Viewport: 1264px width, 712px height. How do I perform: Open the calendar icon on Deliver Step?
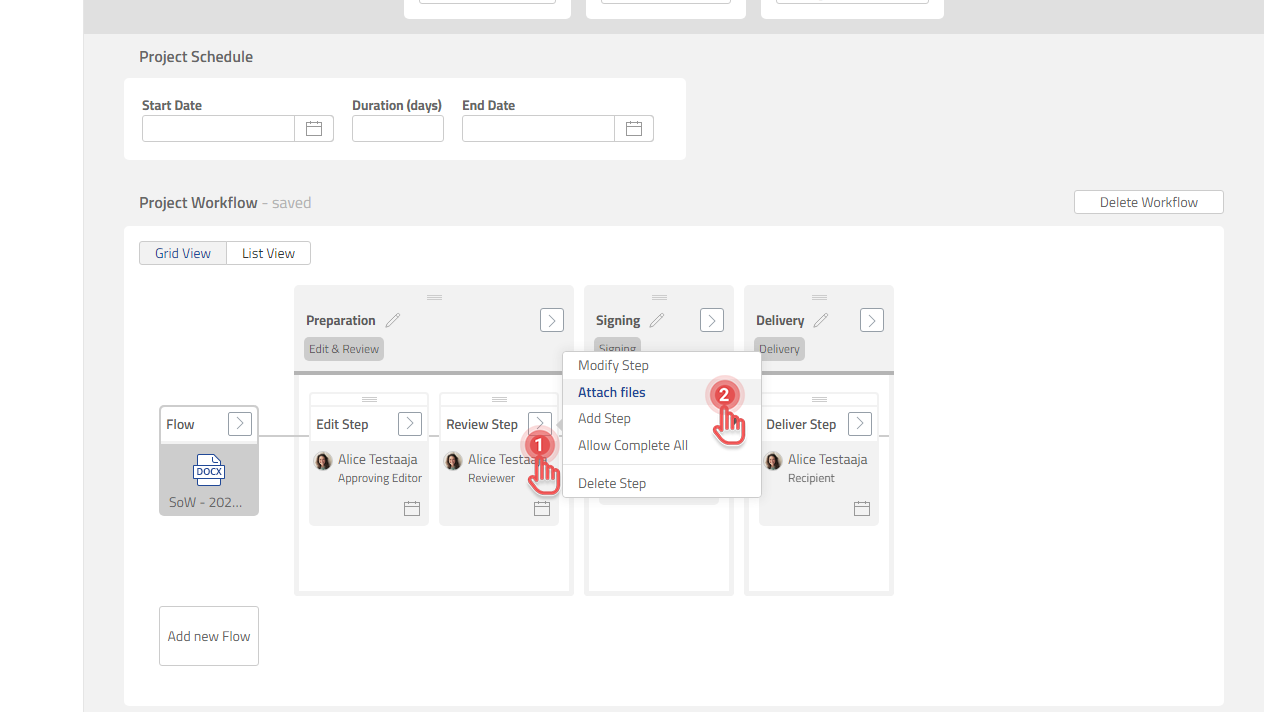pos(861,508)
